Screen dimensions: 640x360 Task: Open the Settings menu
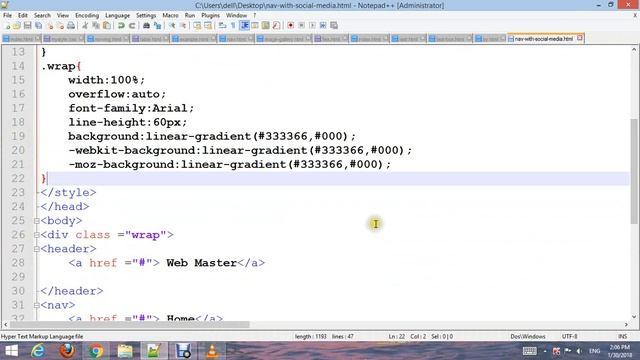click(146, 16)
